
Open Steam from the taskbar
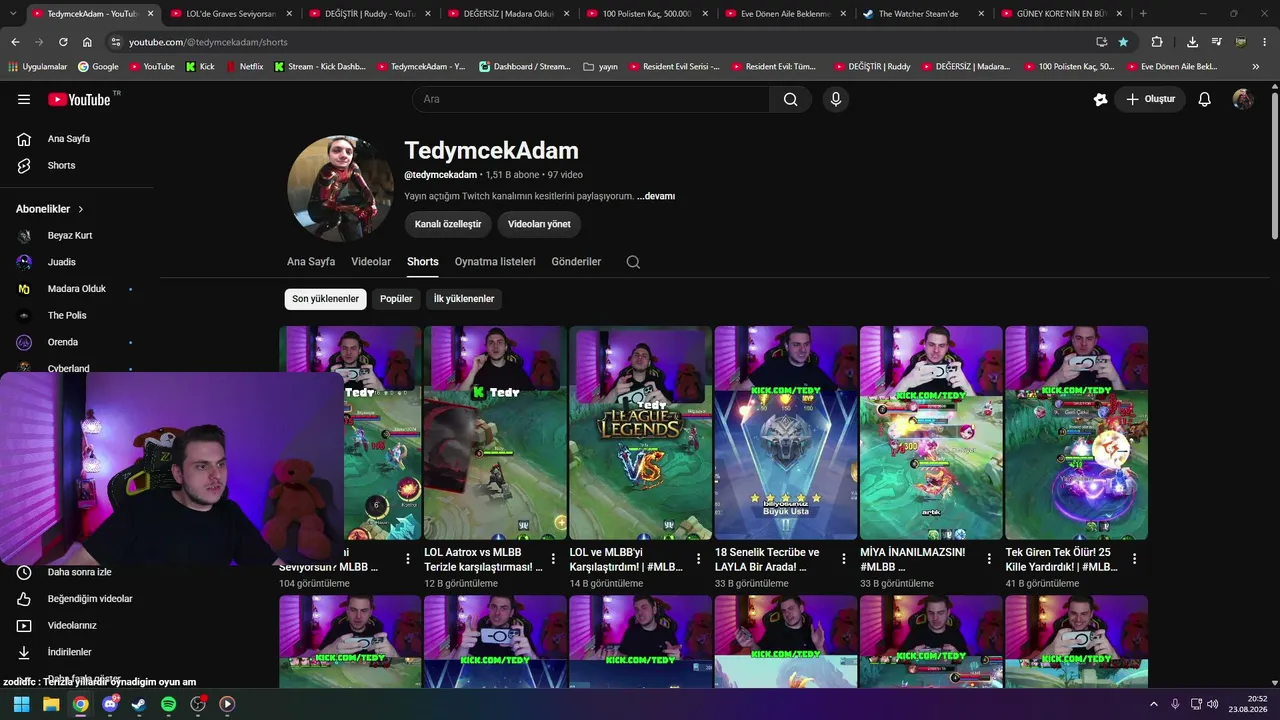pos(139,704)
